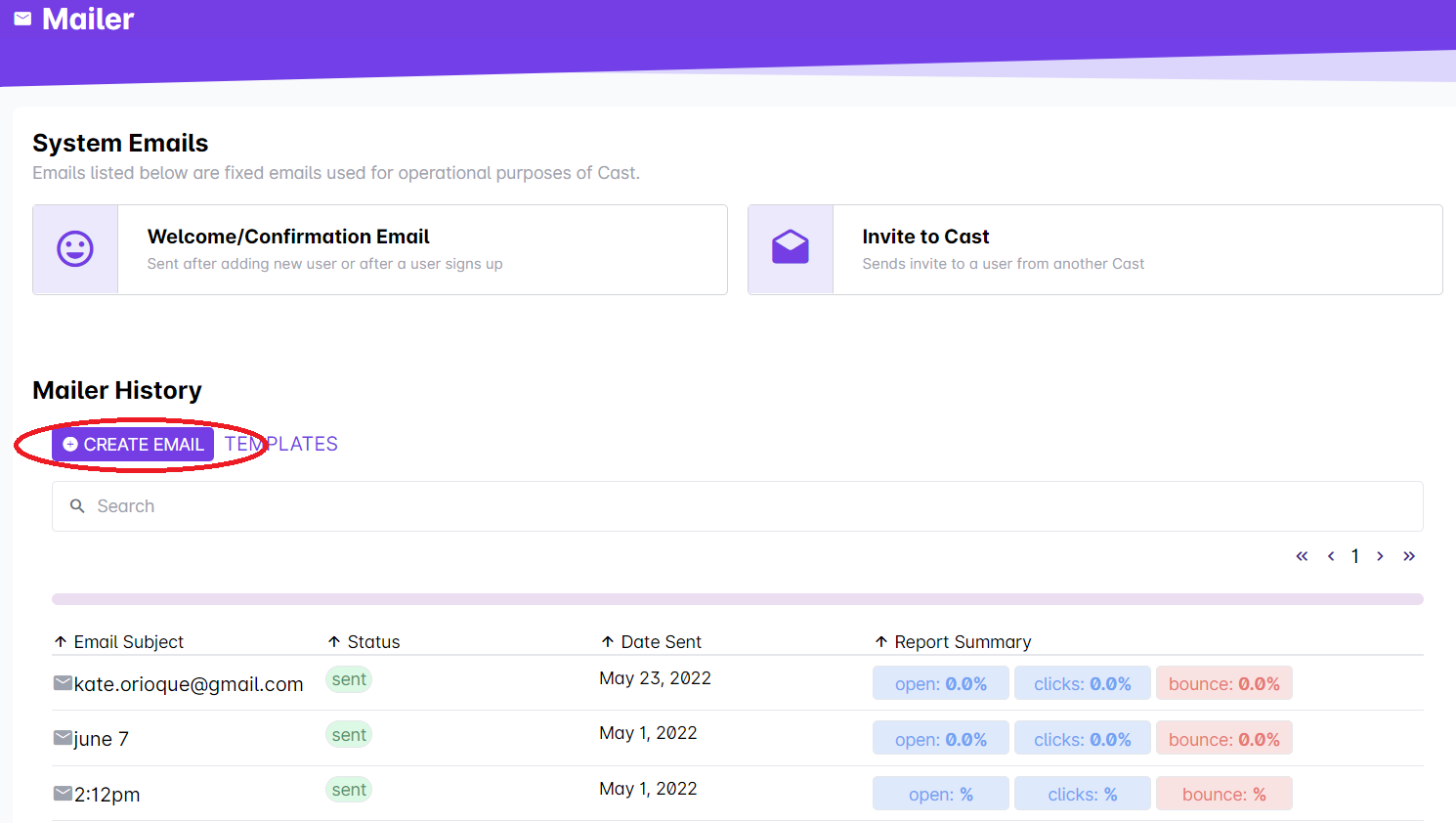Click clicks: % badge for 2:12pm

1083,794
